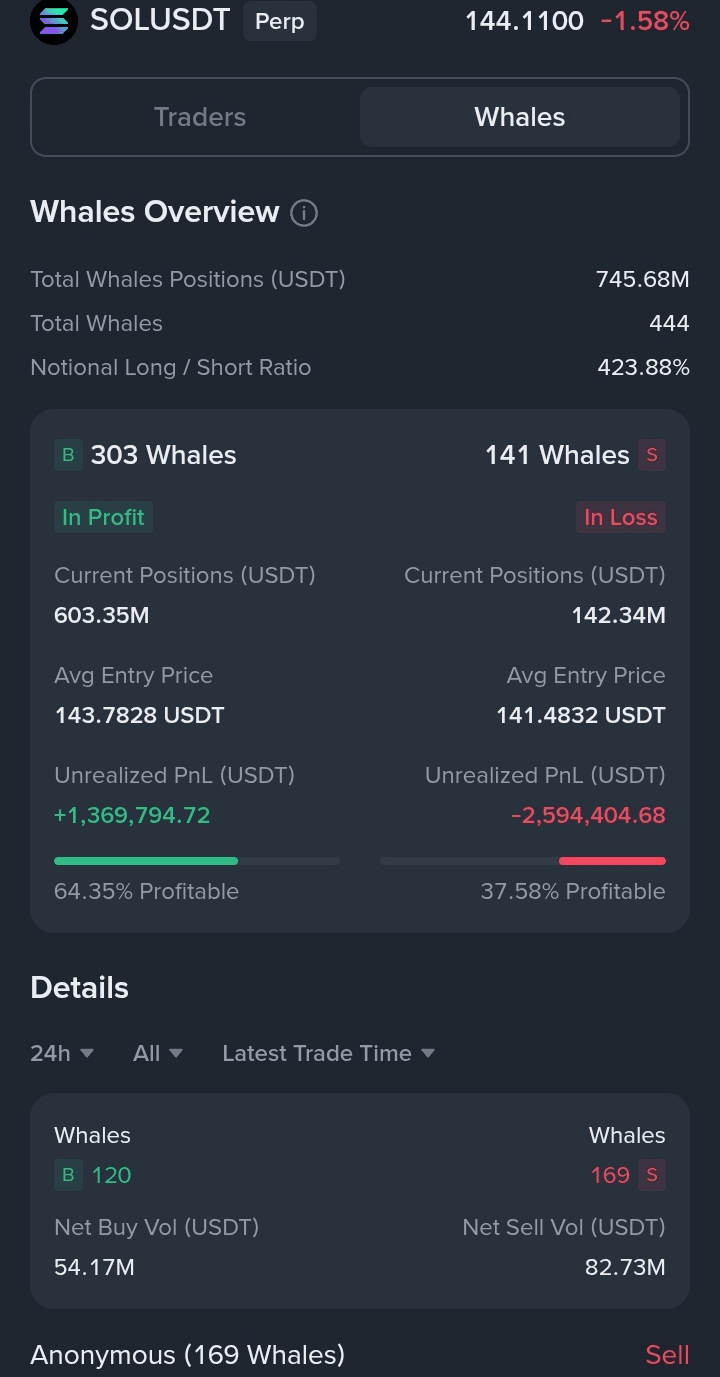Tap the S badge next to 169
This screenshot has width=720, height=1377.
[652, 1175]
